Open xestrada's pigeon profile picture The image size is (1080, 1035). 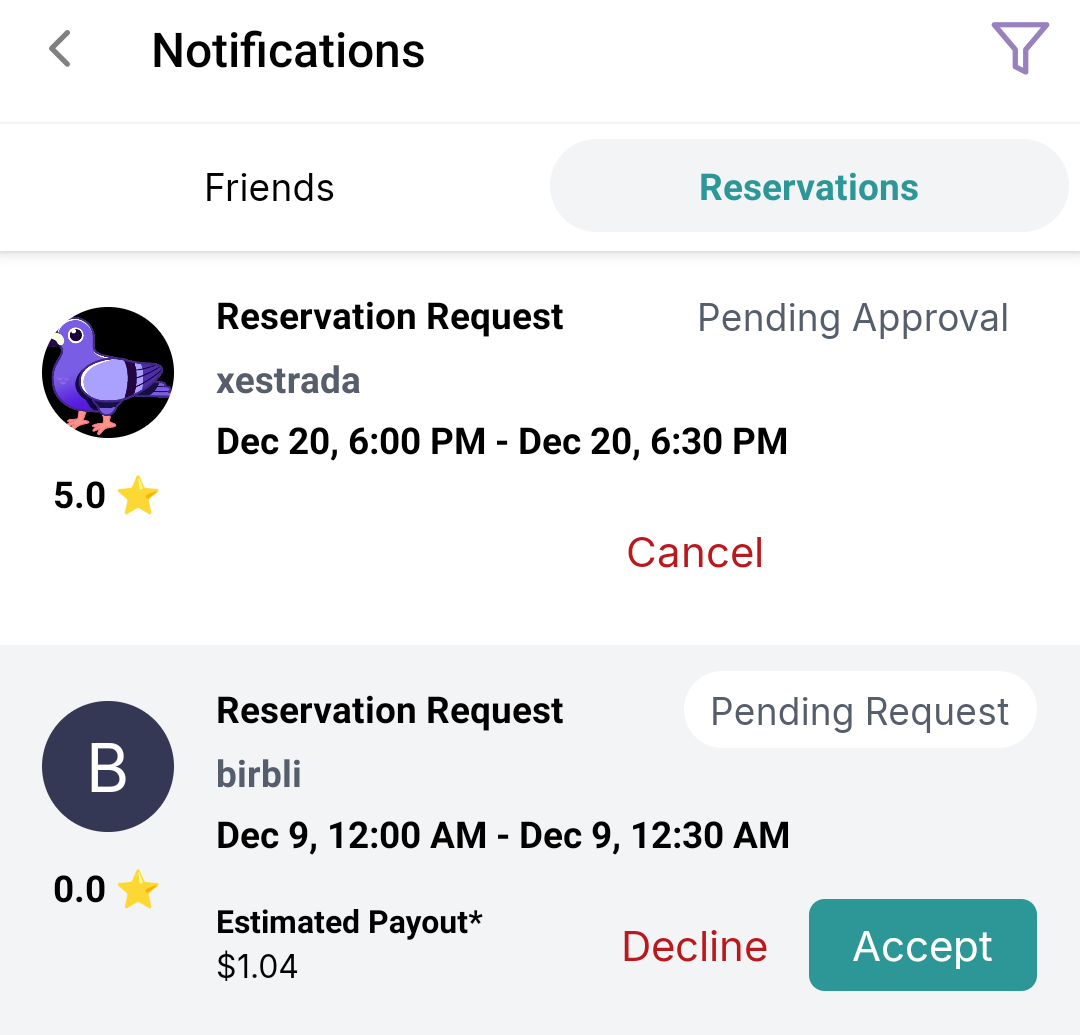click(107, 372)
